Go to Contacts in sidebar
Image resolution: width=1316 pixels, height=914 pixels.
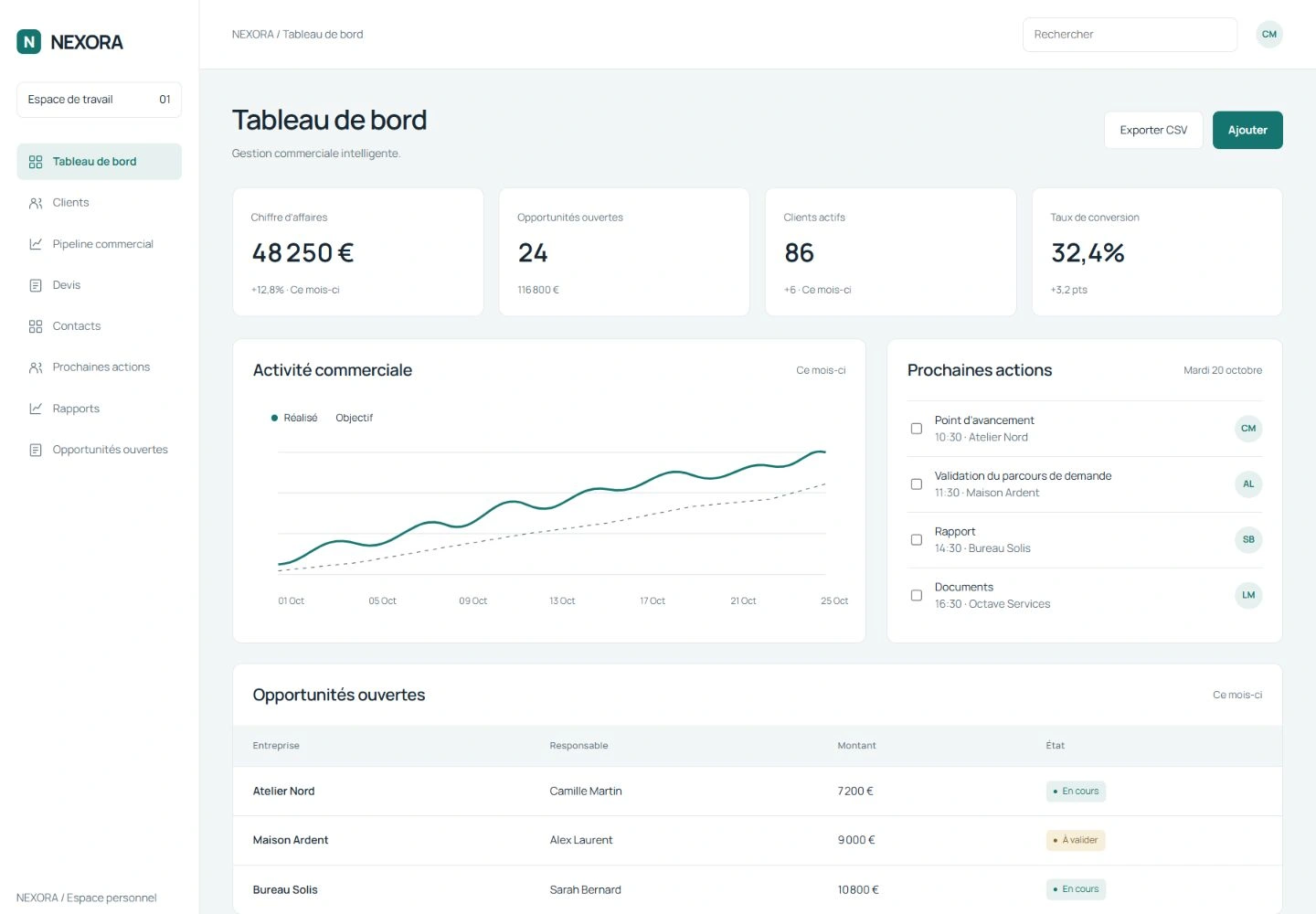[99, 326]
